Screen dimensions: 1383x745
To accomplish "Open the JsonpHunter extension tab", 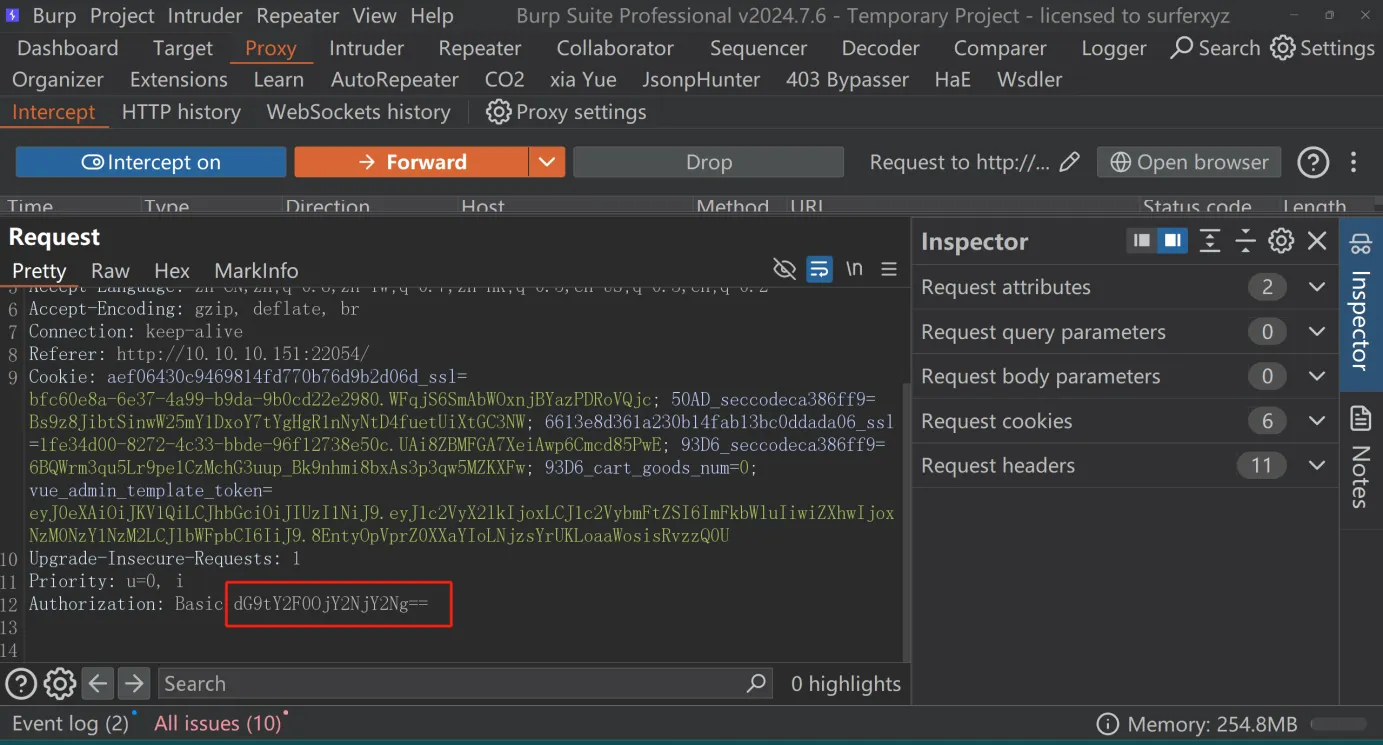I will click(701, 79).
